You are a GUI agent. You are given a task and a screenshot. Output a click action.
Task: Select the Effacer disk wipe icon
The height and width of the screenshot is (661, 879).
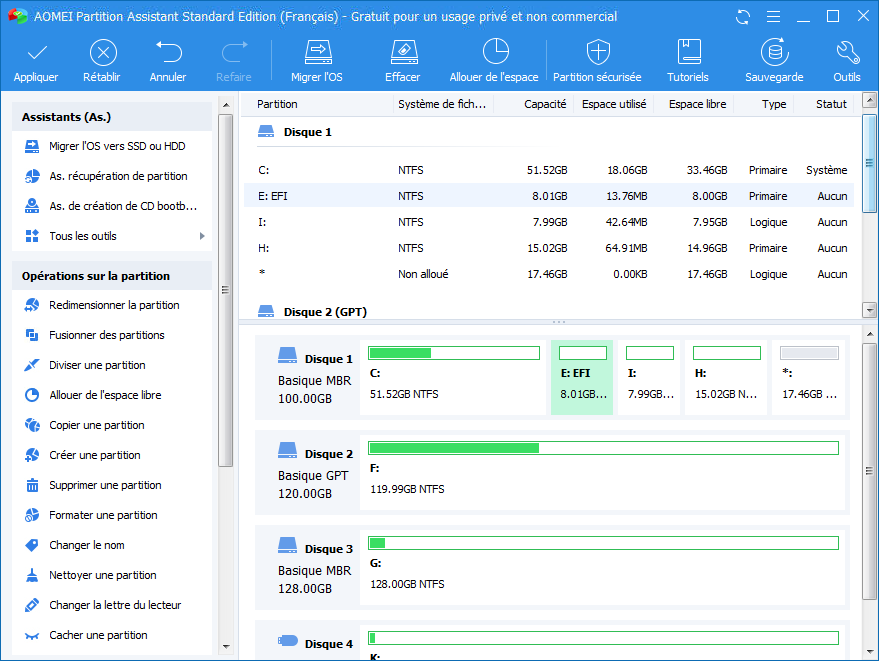pyautogui.click(x=402, y=53)
